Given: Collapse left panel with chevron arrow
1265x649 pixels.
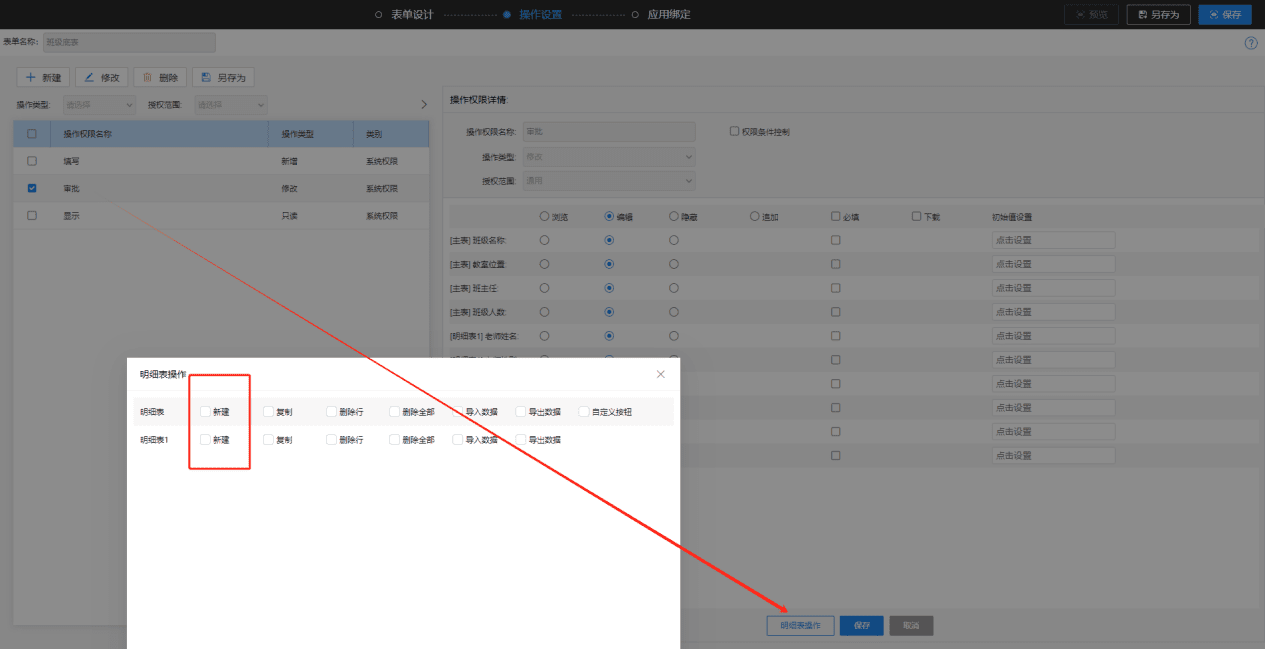Looking at the screenshot, I should pyautogui.click(x=423, y=104).
